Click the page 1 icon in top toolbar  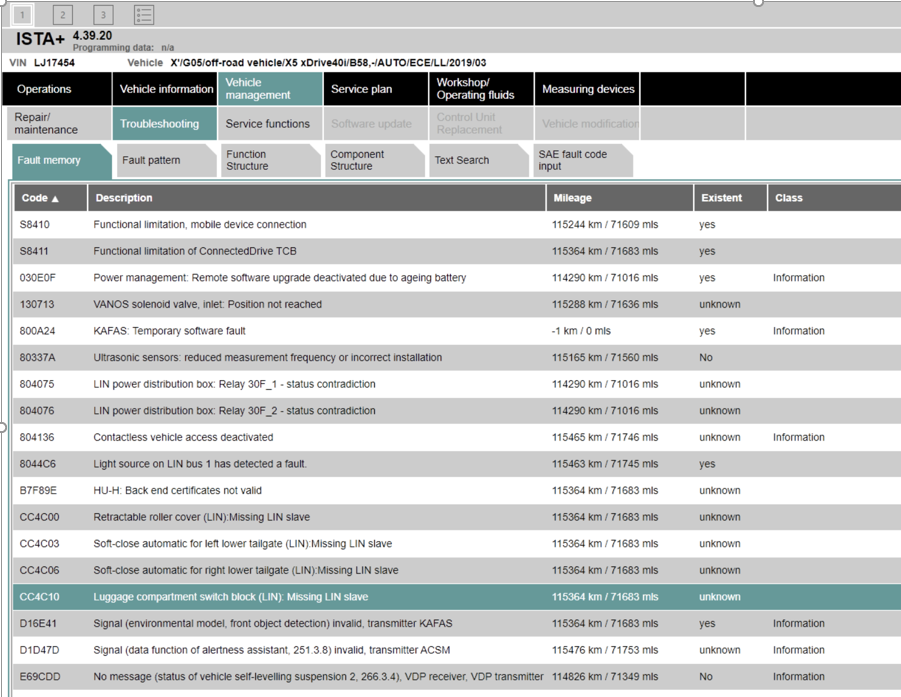[x=22, y=14]
